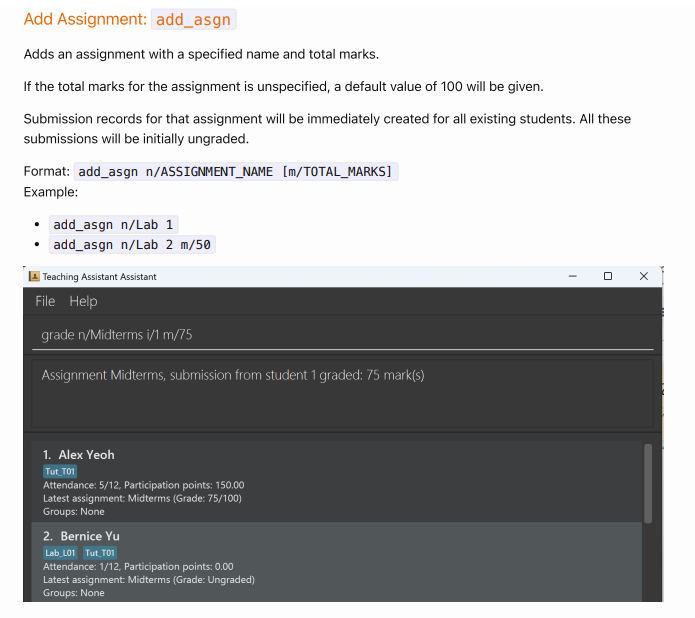695x618 pixels.
Task: Click the student list scrollbar
Action: pos(648,483)
